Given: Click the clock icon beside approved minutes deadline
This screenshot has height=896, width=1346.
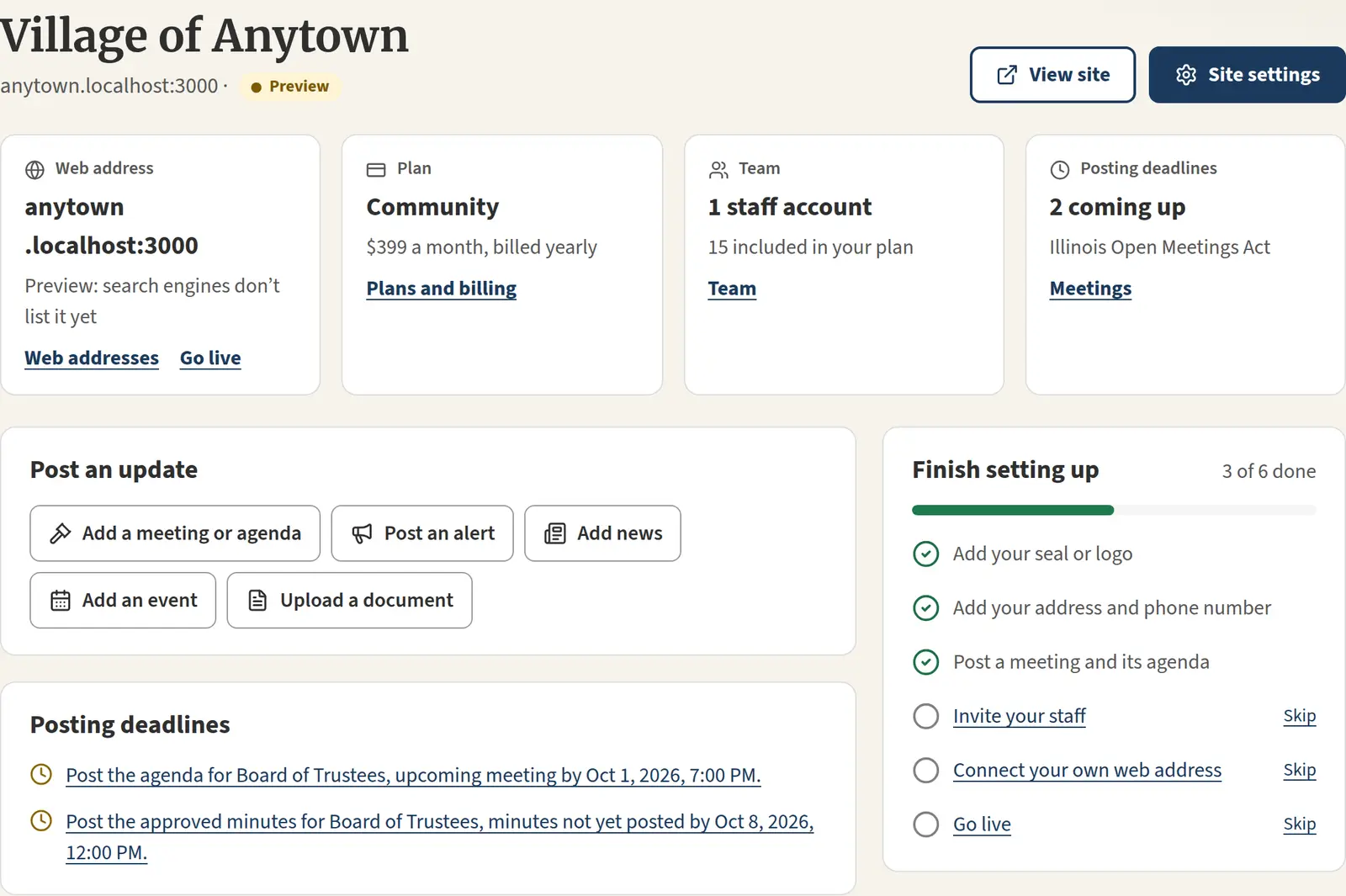Looking at the screenshot, I should [41, 820].
